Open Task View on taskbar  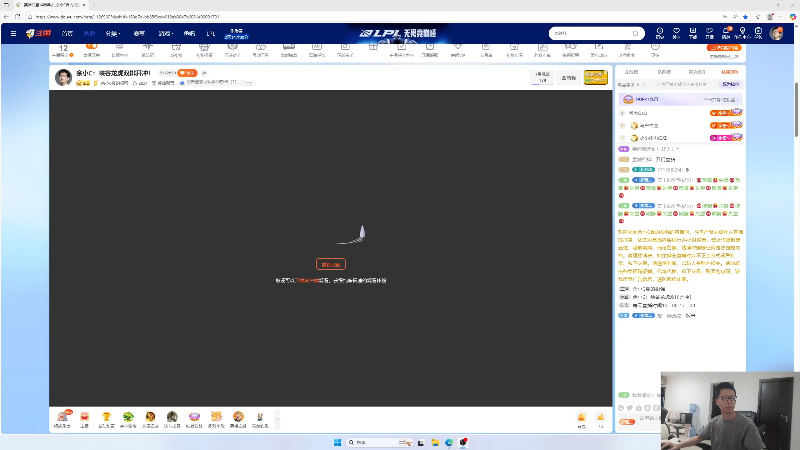(420, 442)
